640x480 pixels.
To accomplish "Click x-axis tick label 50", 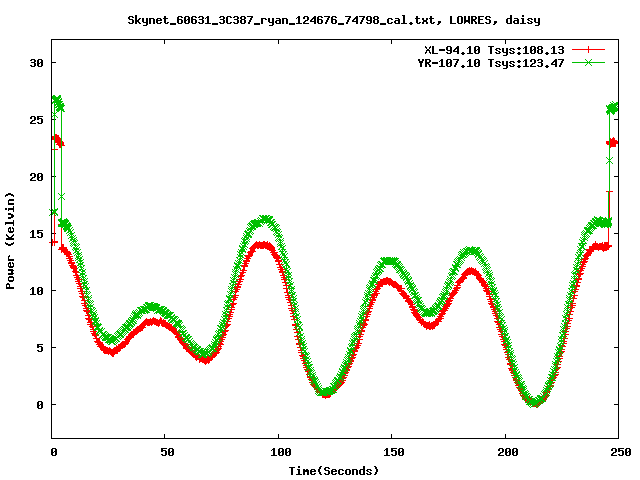I will click(x=167, y=452).
